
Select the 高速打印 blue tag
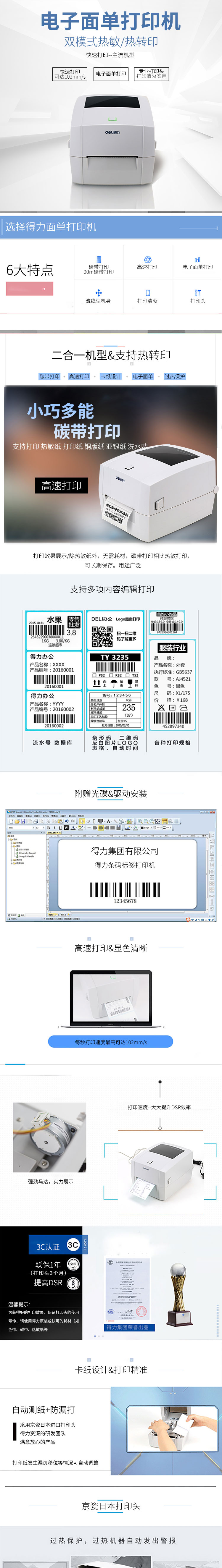79,376
